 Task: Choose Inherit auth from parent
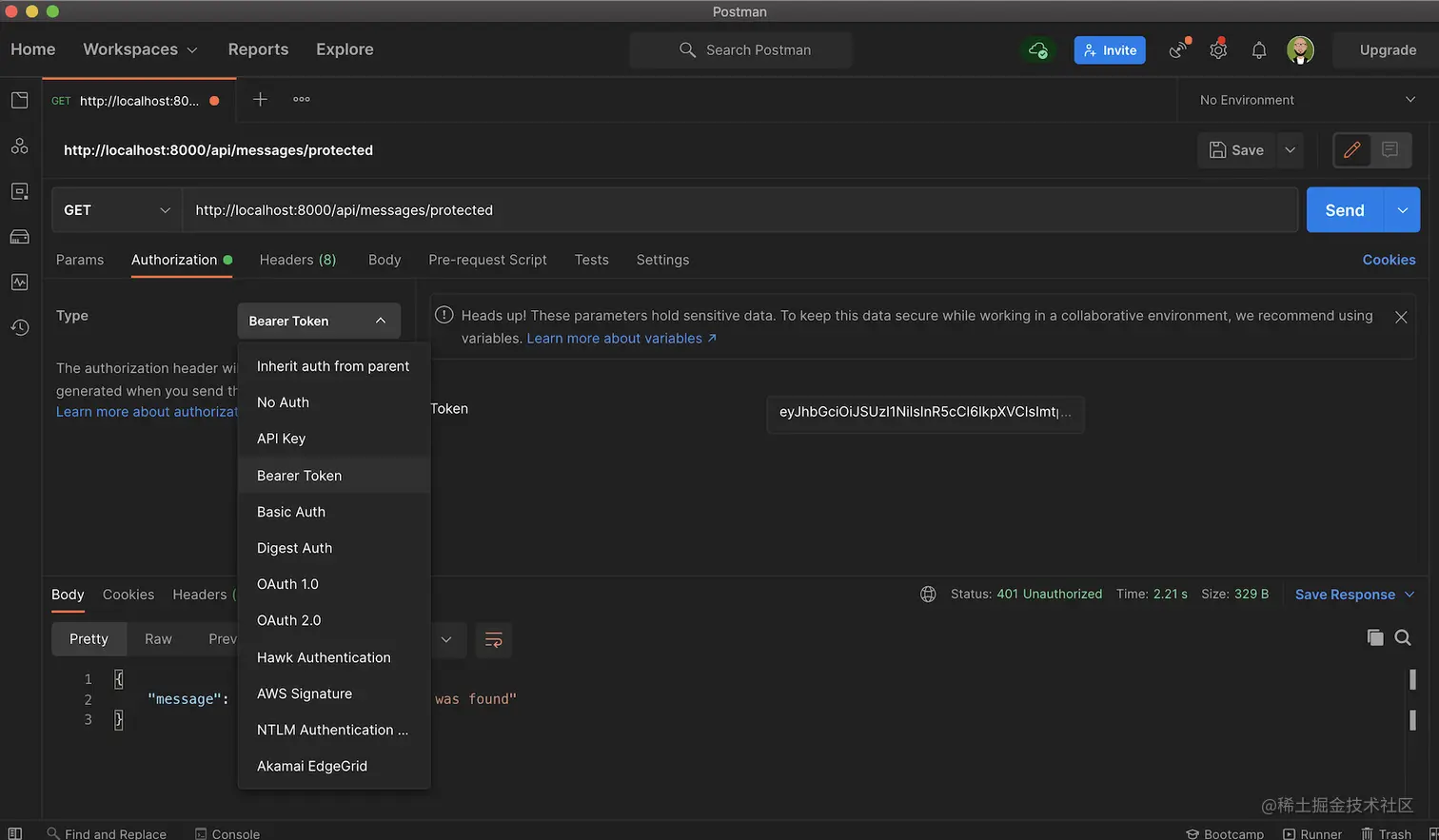tap(334, 366)
